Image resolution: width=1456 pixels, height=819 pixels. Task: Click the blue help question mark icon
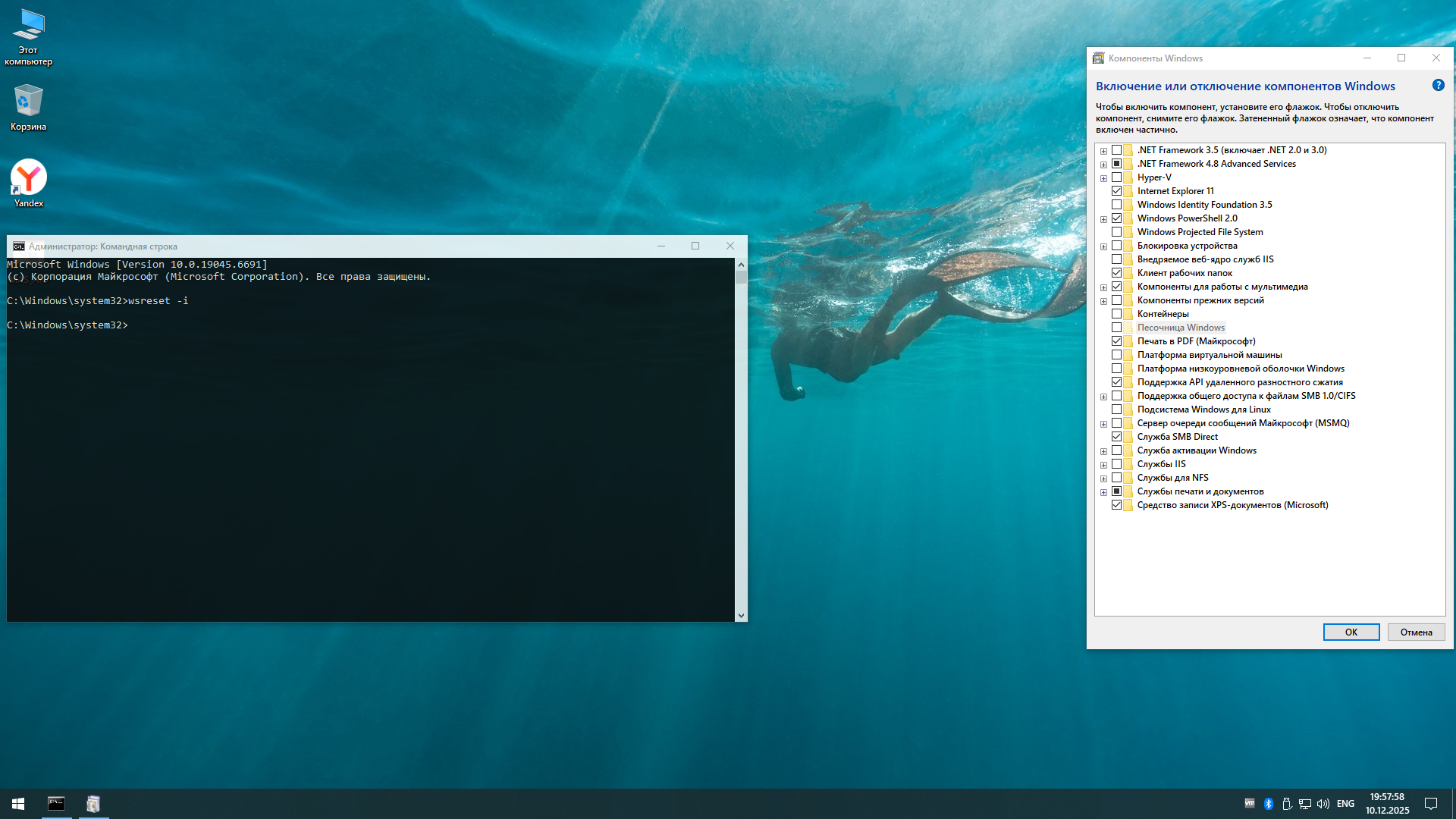coord(1438,85)
